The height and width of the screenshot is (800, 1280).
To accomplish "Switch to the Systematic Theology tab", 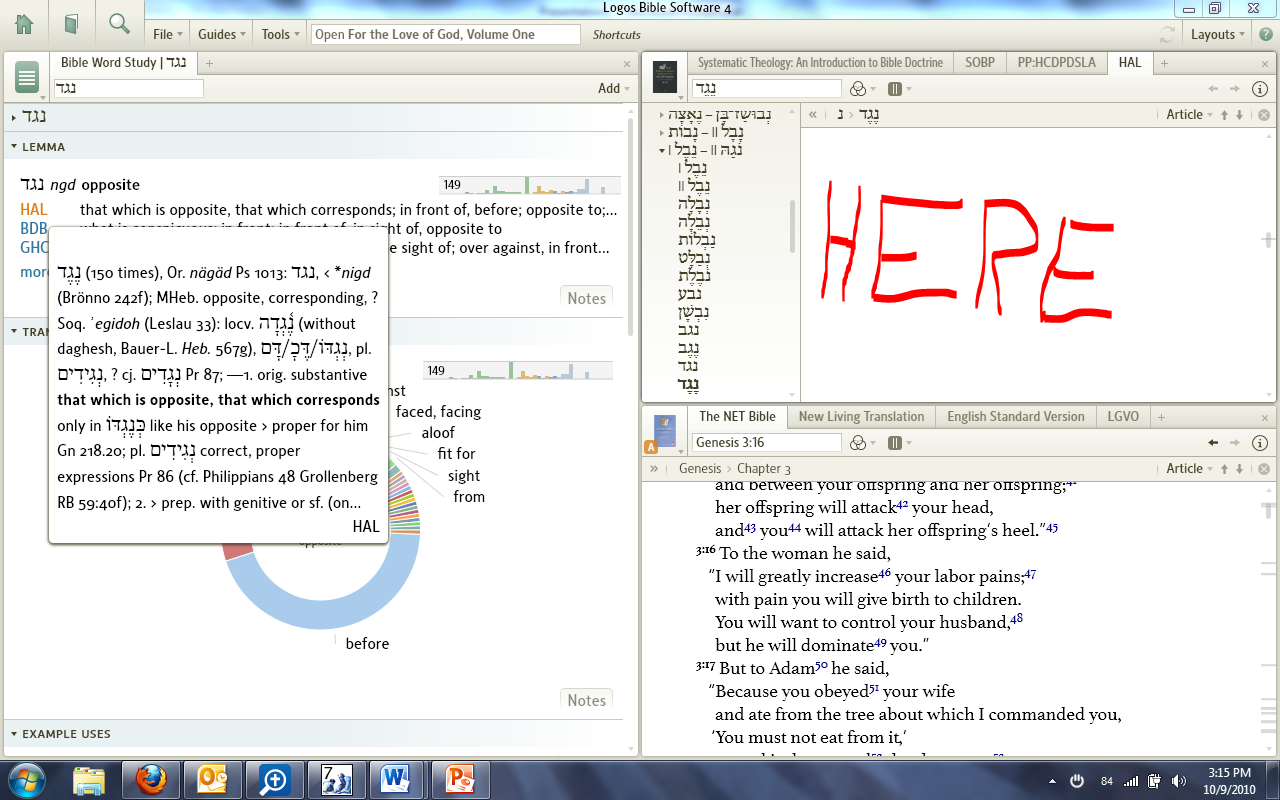I will tap(820, 63).
